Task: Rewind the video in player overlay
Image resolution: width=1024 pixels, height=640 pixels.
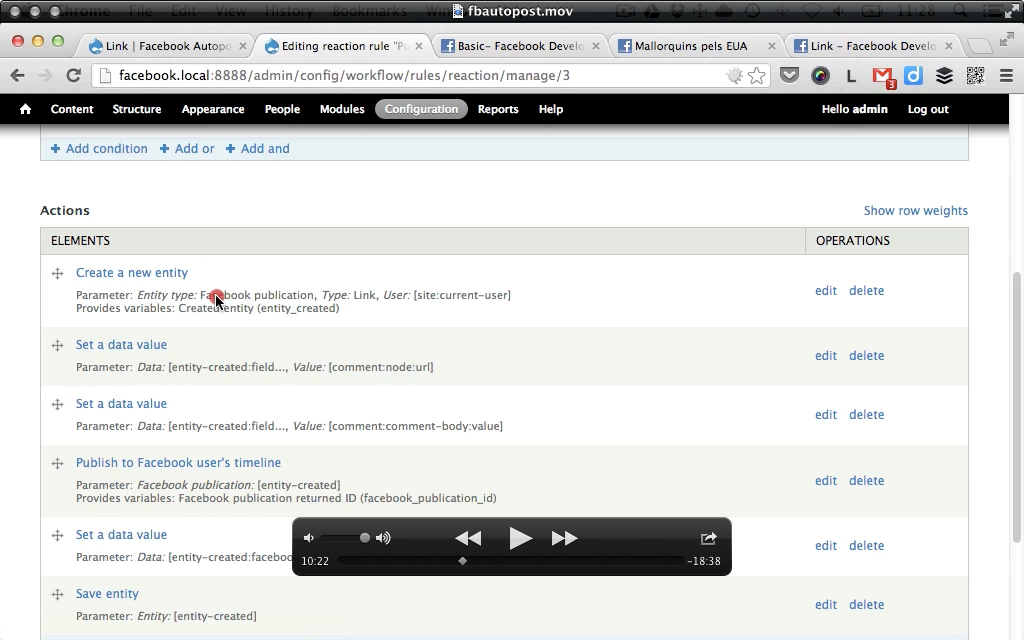Action: (x=468, y=538)
